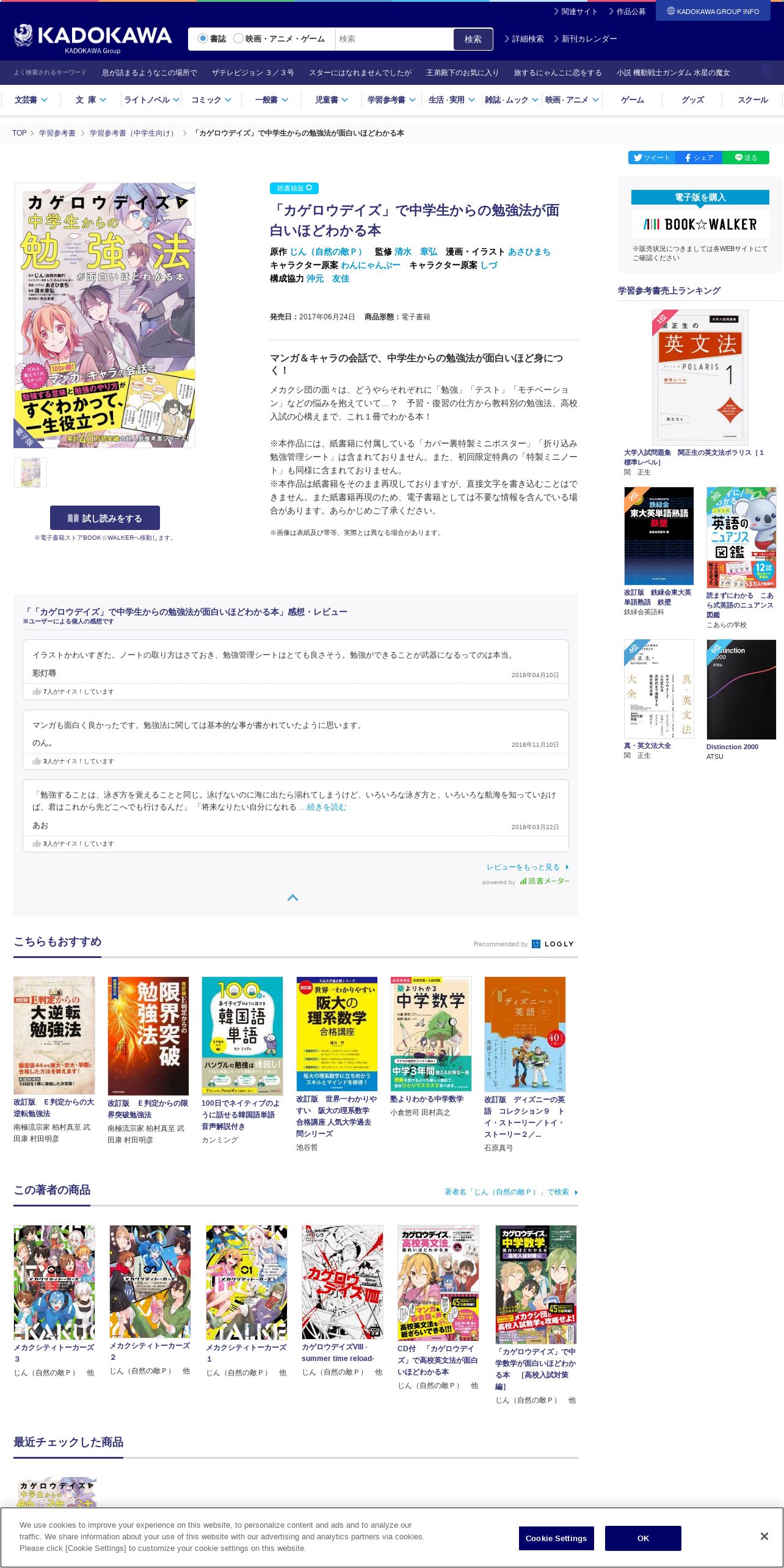Open the ゲーム menu item
Image resolution: width=784 pixels, height=1568 pixels.
[632, 100]
